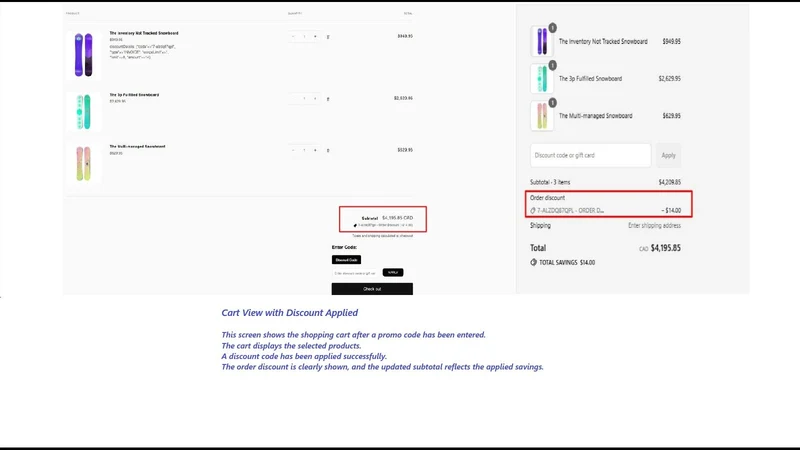Click the 'Enter shipping address' text

point(654,226)
